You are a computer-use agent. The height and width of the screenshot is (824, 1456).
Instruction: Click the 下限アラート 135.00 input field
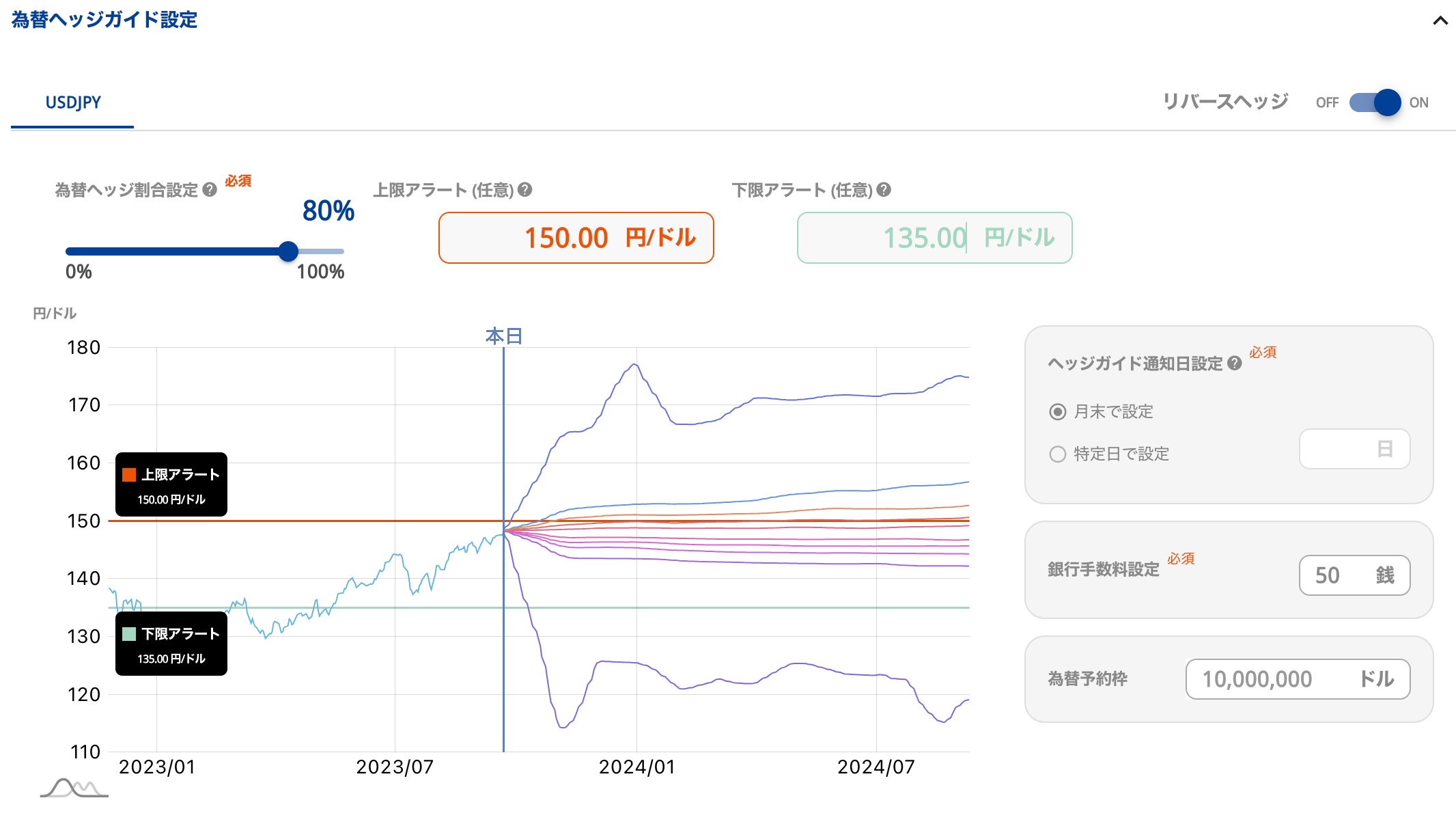[934, 238]
